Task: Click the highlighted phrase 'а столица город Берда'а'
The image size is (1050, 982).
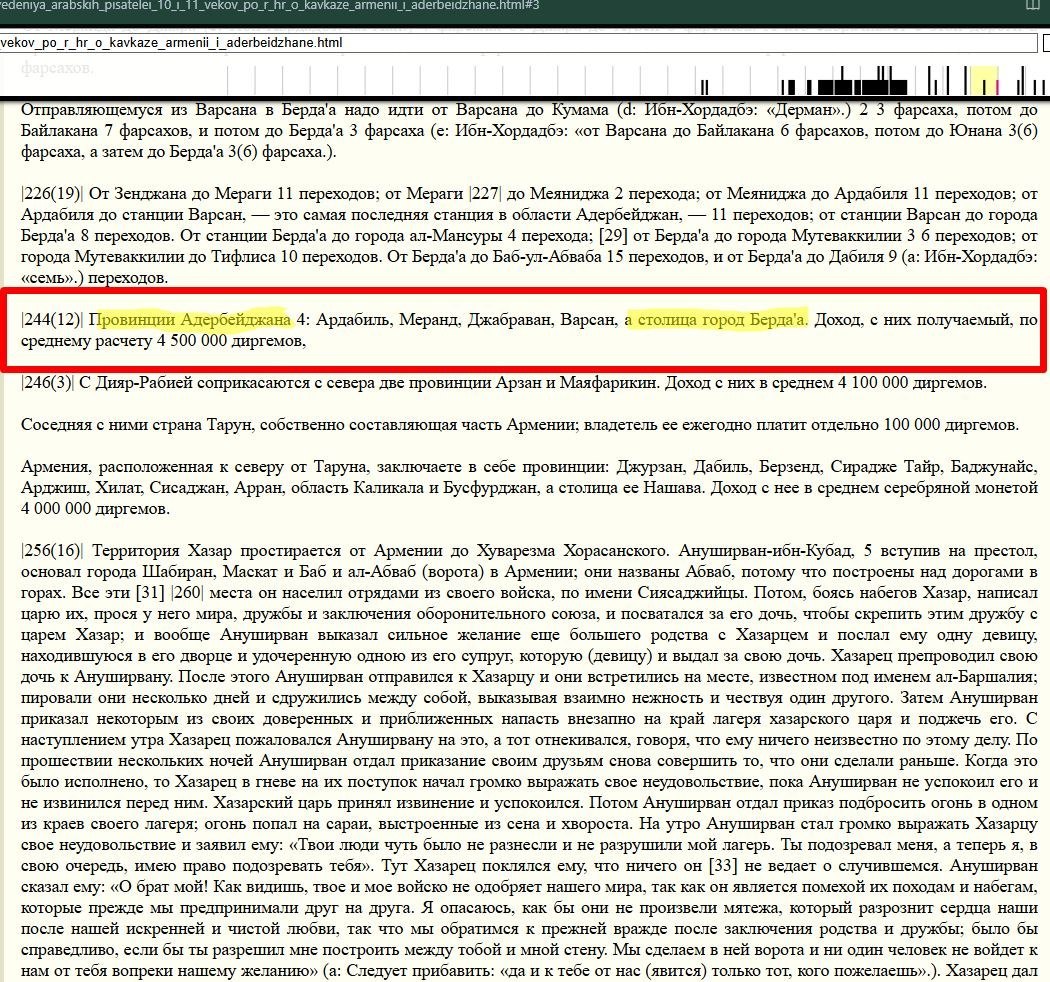Action: [x=716, y=320]
